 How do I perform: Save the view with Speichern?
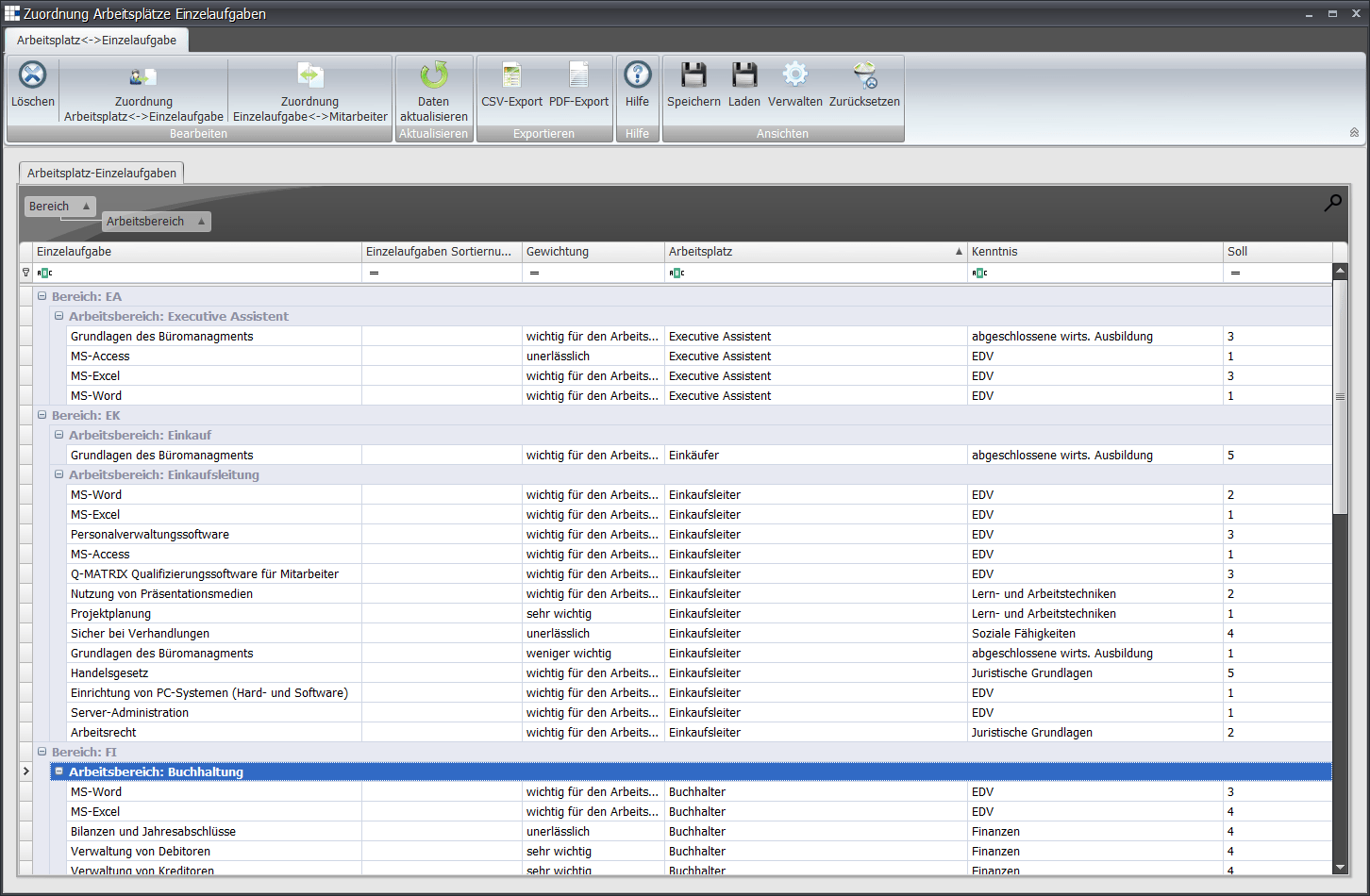coord(693,76)
